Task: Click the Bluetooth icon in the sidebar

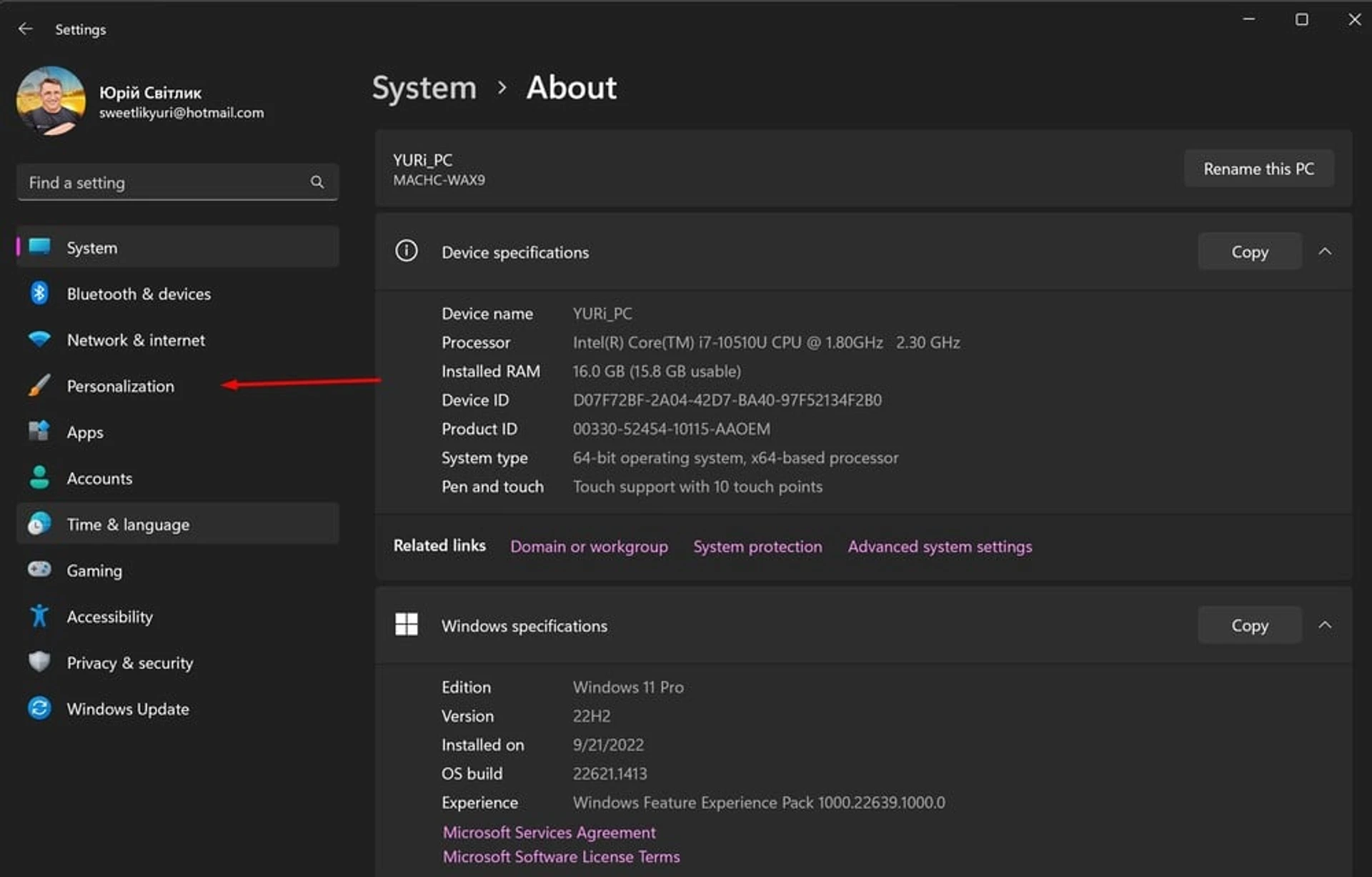Action: (x=39, y=293)
